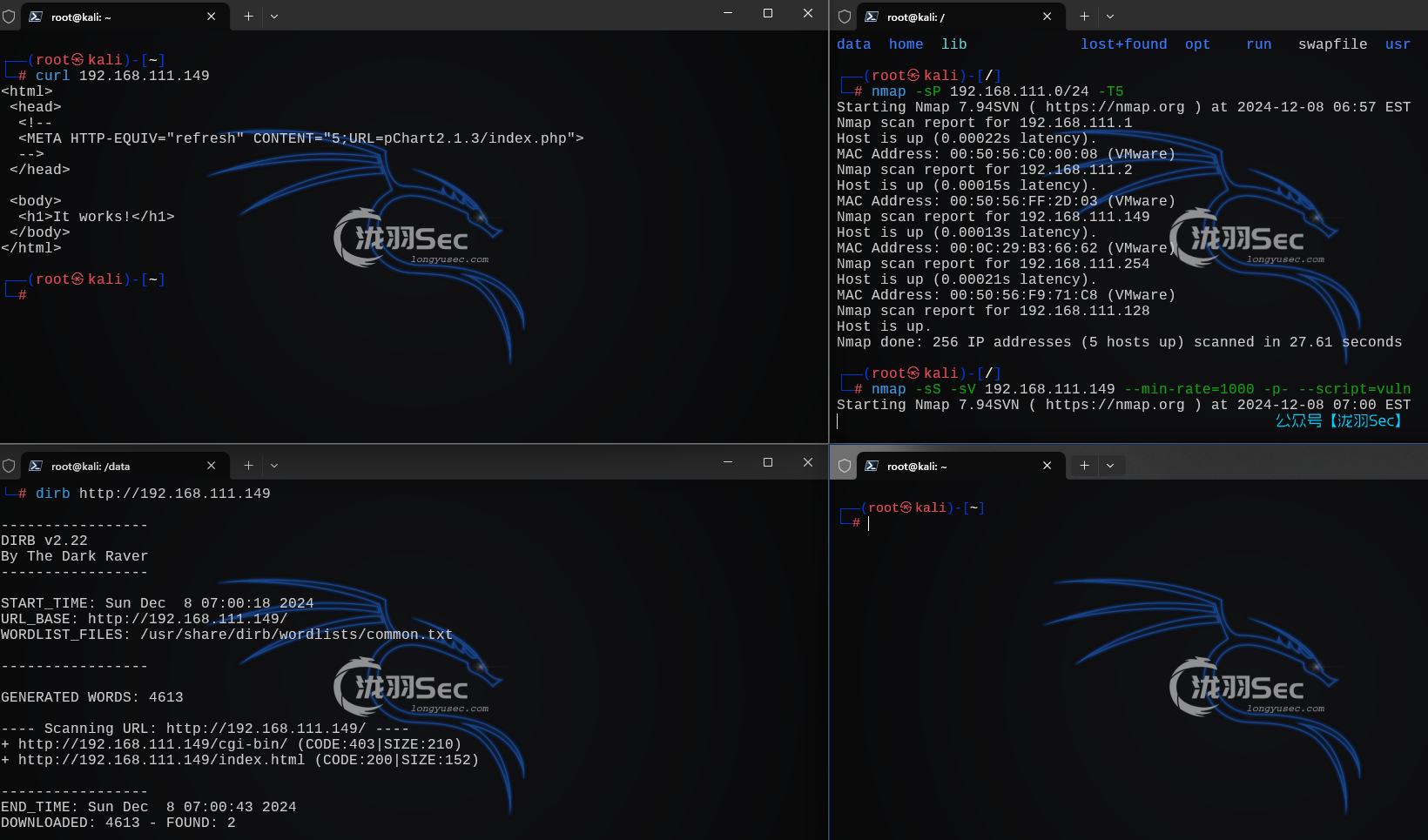Open the tab dropdown in the dirb terminal window
1428x840 pixels.
274,466
